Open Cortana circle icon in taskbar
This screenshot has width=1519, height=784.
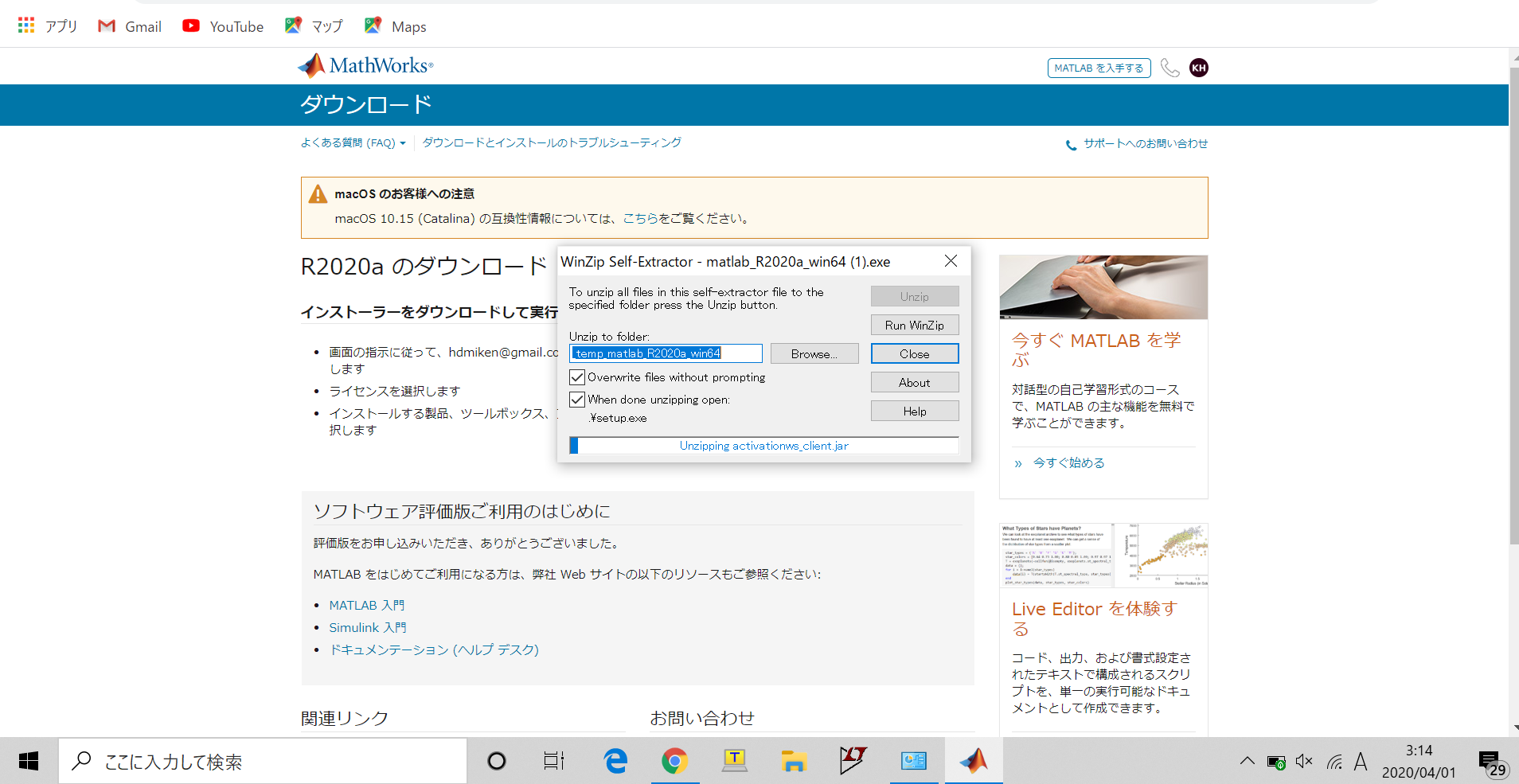[x=497, y=762]
